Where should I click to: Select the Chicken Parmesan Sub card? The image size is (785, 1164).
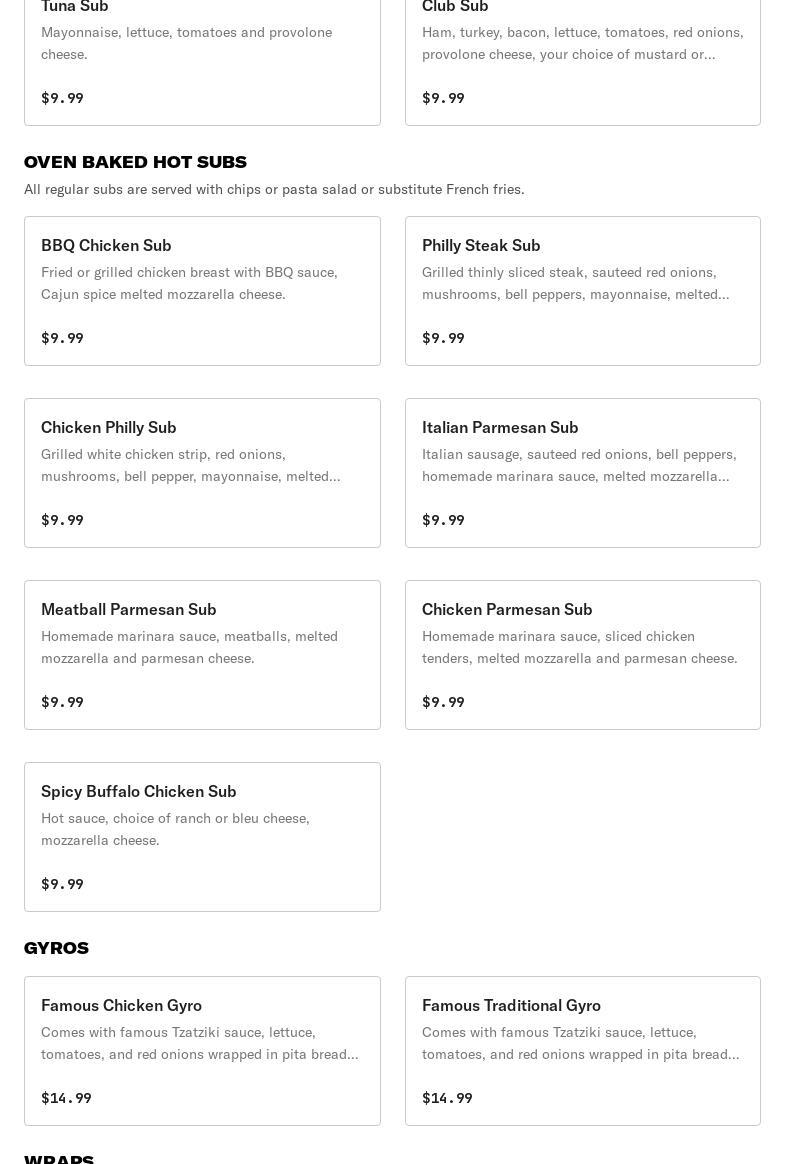[x=582, y=654]
